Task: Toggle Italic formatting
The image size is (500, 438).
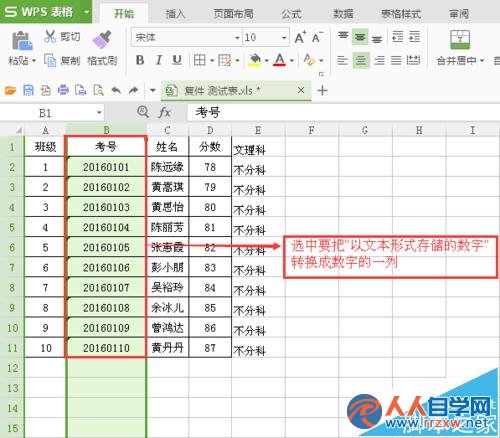Action: tap(159, 60)
